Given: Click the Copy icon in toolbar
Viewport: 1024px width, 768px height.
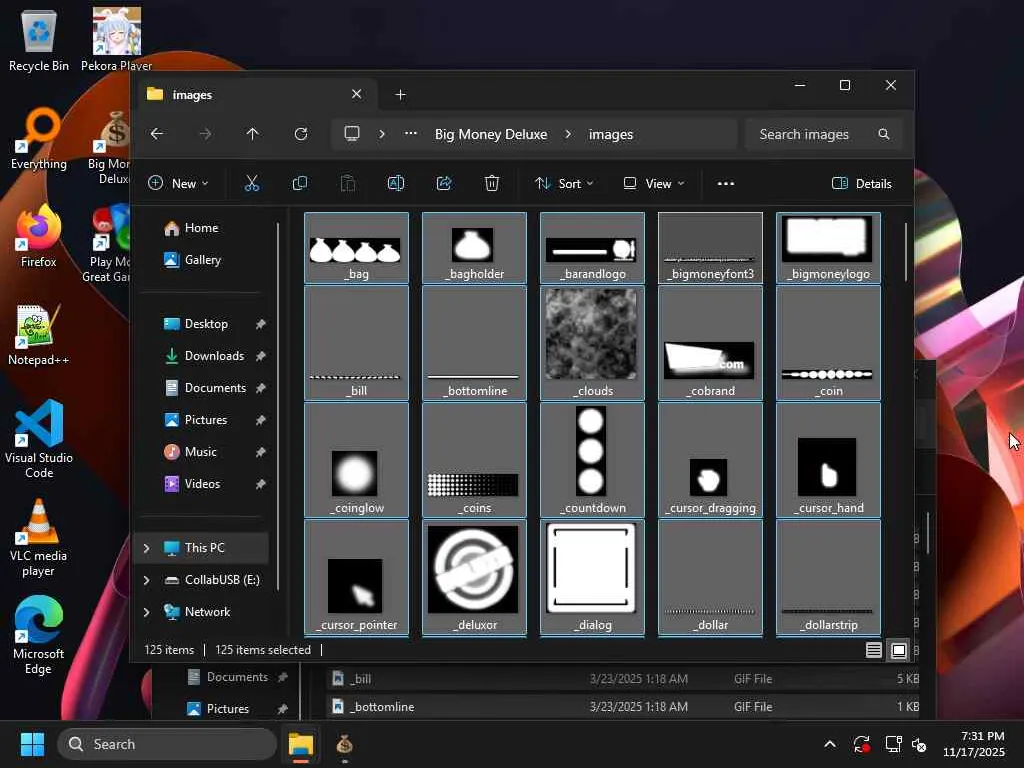Looking at the screenshot, I should point(300,183).
